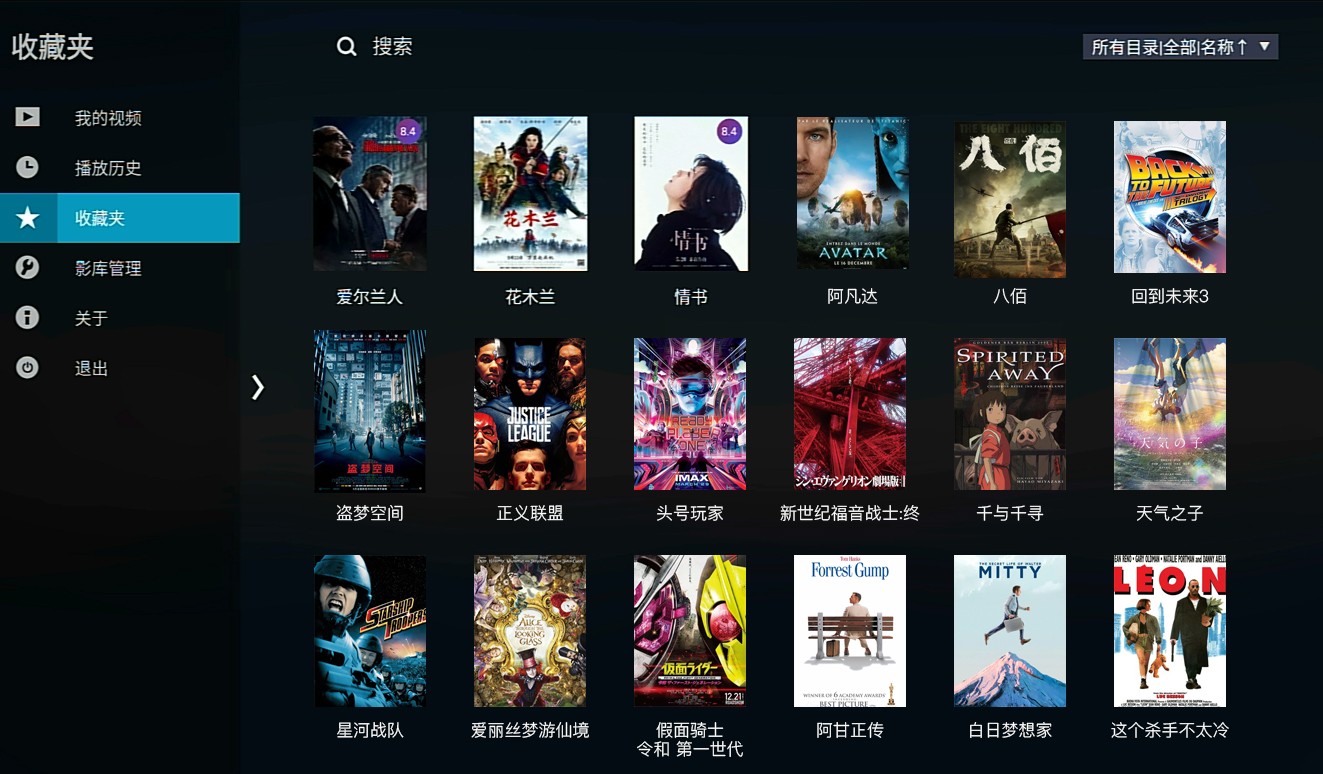This screenshot has width=1323, height=774.
Task: Click the 搜索 search field
Action: pos(393,47)
